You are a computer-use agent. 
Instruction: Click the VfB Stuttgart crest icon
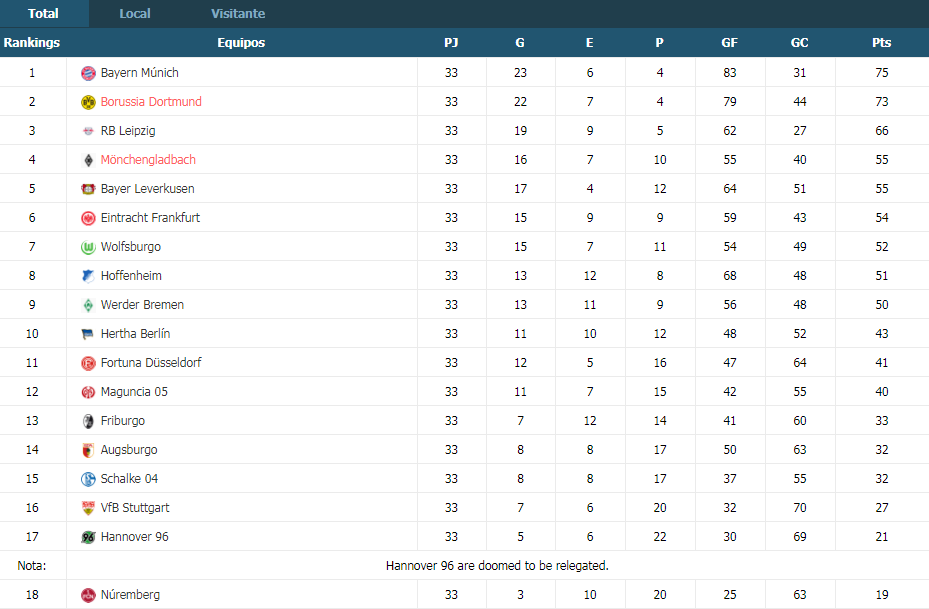(x=88, y=508)
